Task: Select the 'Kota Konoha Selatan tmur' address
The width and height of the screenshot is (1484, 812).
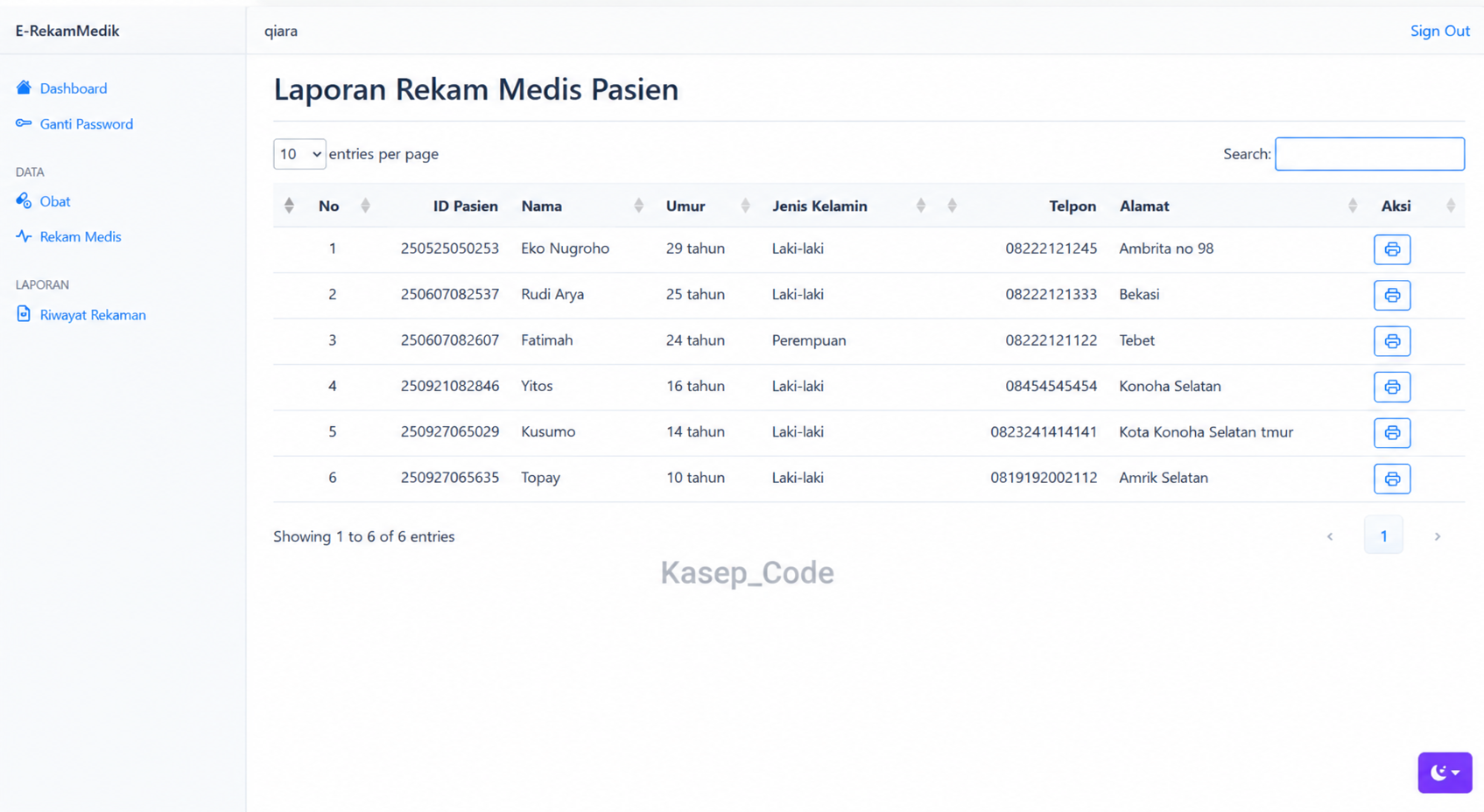Action: (1206, 432)
